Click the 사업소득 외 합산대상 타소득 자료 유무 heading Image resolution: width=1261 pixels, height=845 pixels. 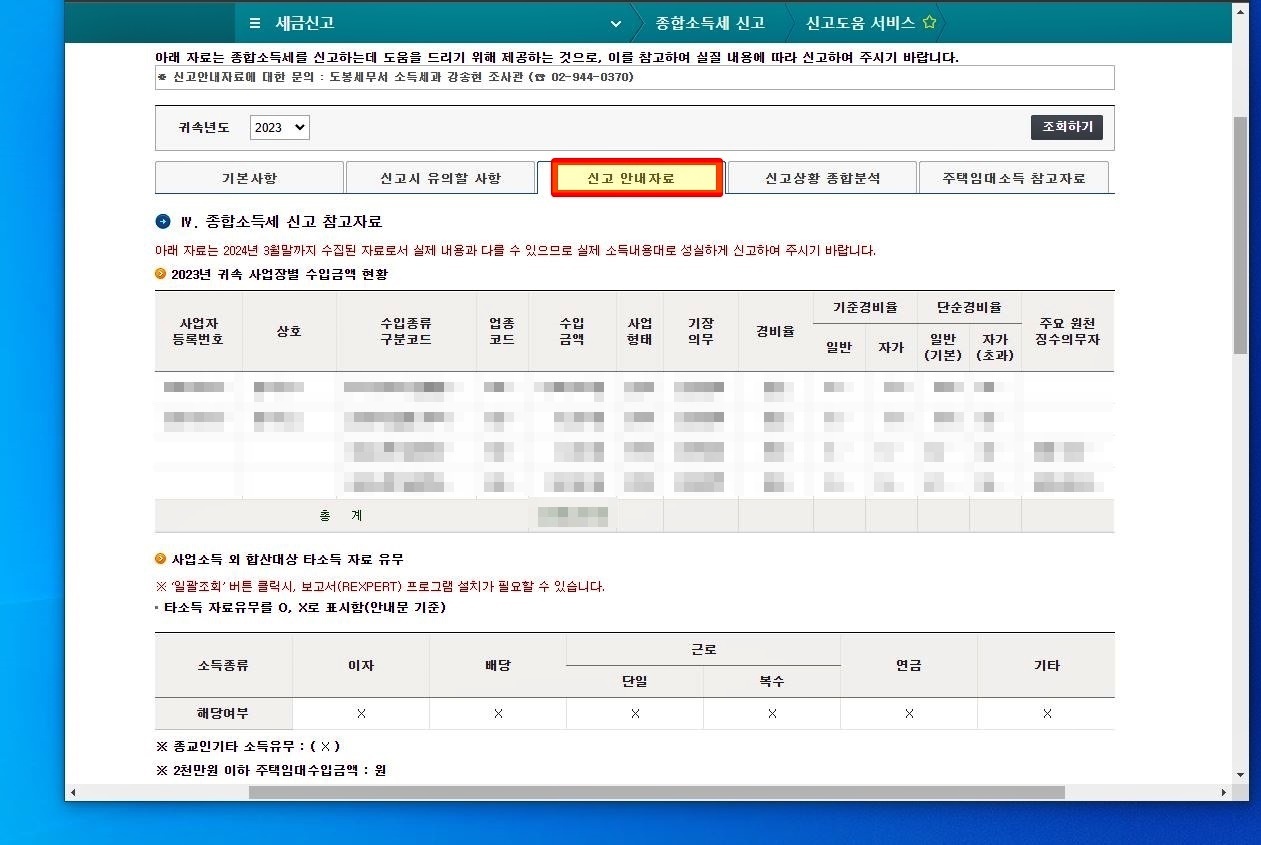[x=287, y=559]
